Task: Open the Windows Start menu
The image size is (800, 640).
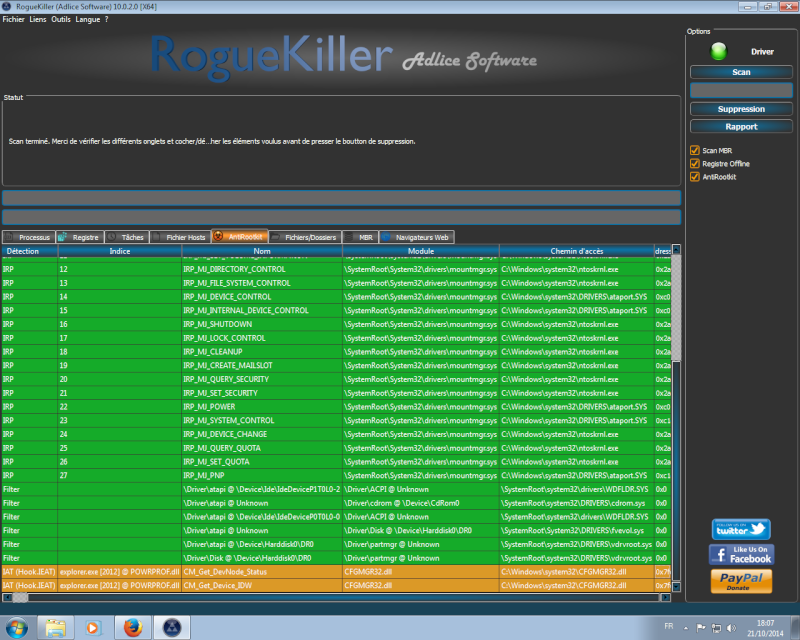Action: (17, 627)
